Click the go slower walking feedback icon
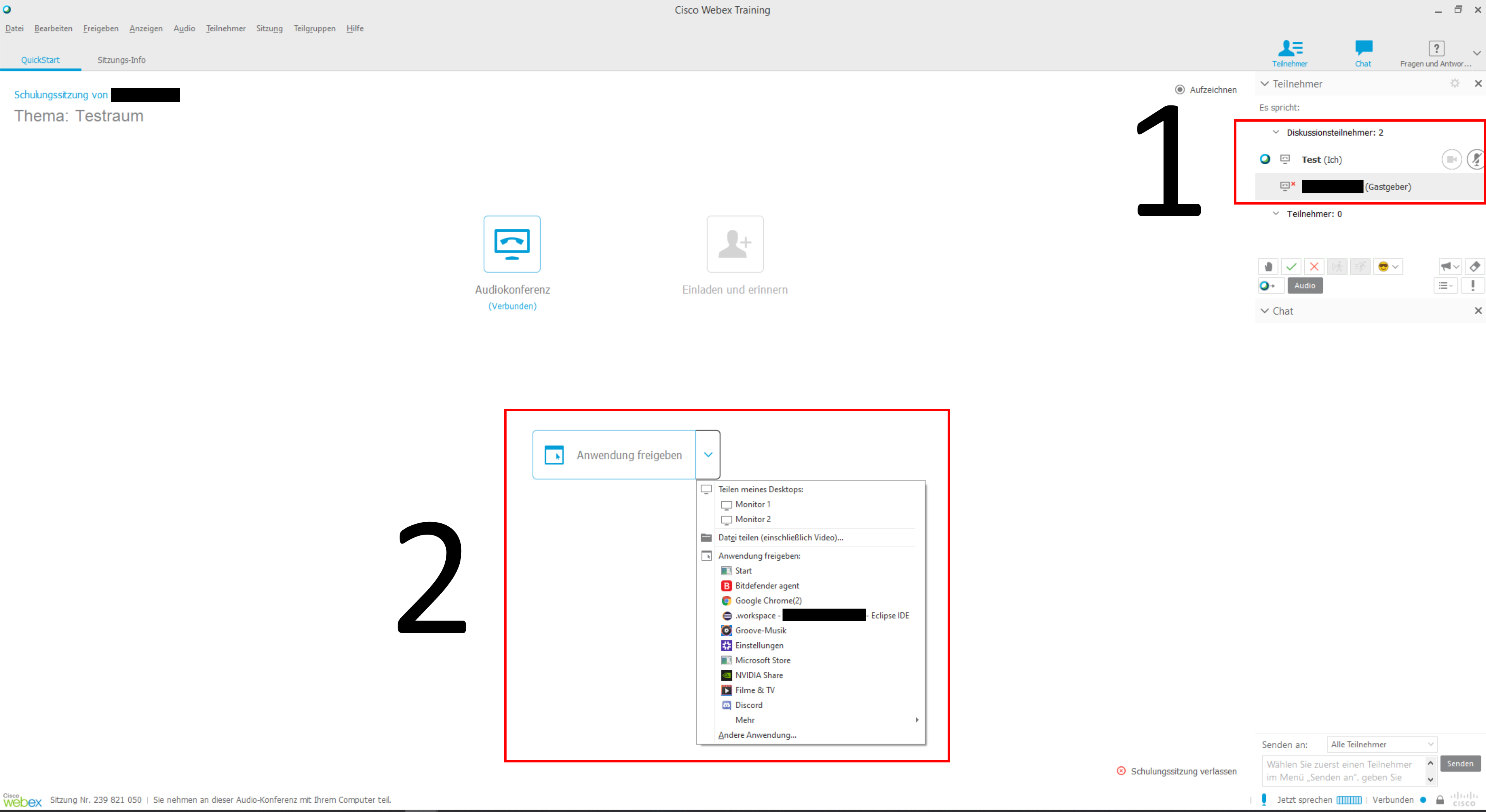Screen dimensions: 1486x812 click(1337, 267)
